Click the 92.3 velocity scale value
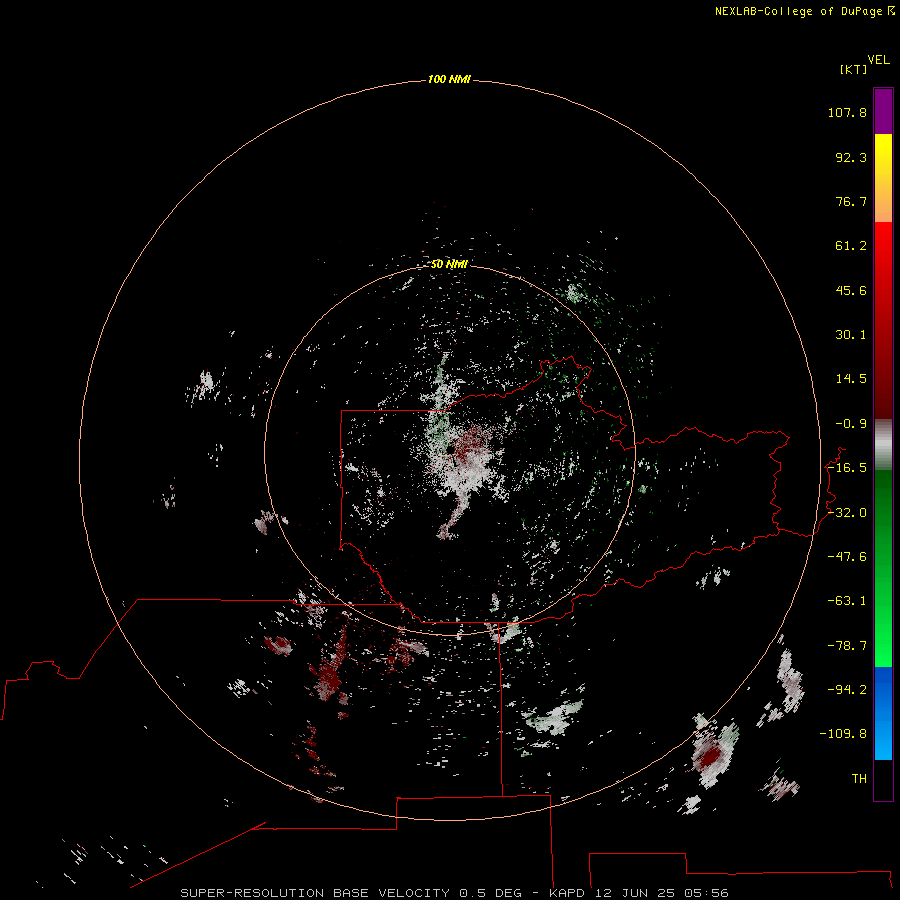The width and height of the screenshot is (900, 900). [x=851, y=157]
